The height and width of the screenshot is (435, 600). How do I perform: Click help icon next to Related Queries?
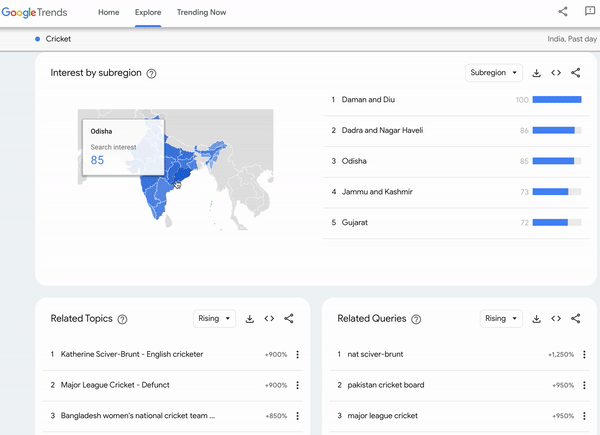[x=416, y=319]
